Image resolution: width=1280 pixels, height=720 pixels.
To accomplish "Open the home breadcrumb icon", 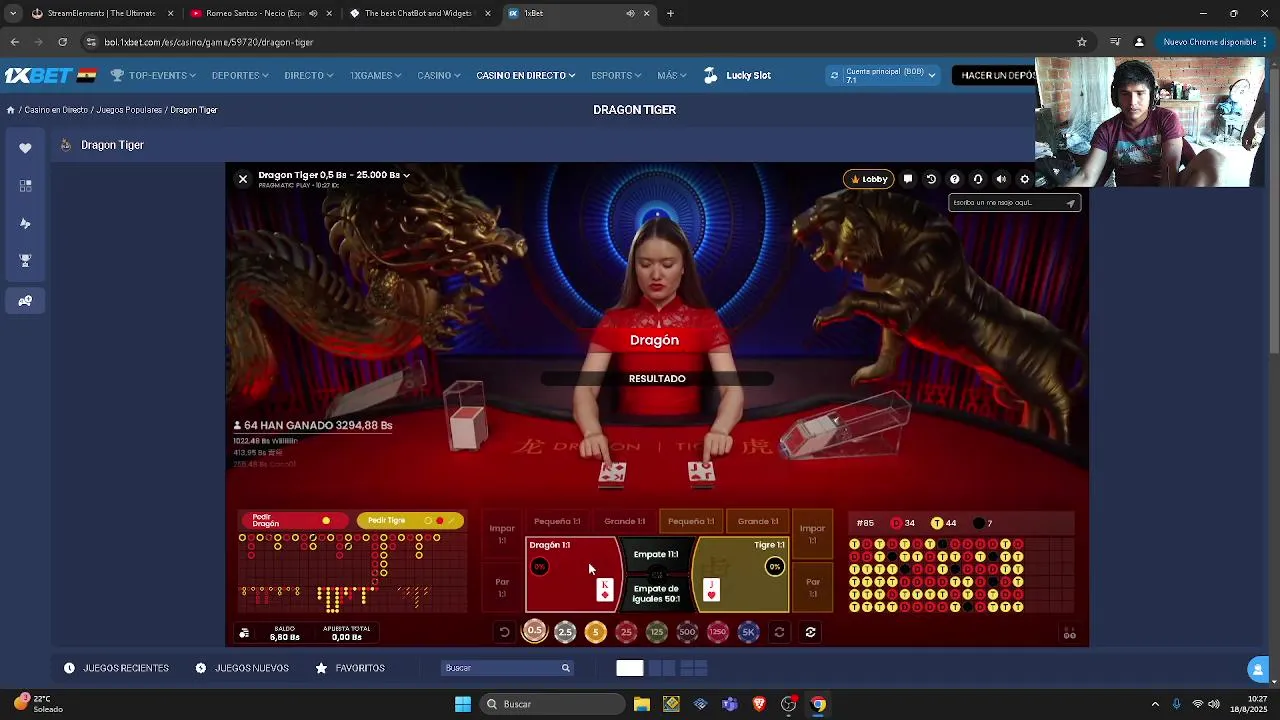I will coord(10,110).
